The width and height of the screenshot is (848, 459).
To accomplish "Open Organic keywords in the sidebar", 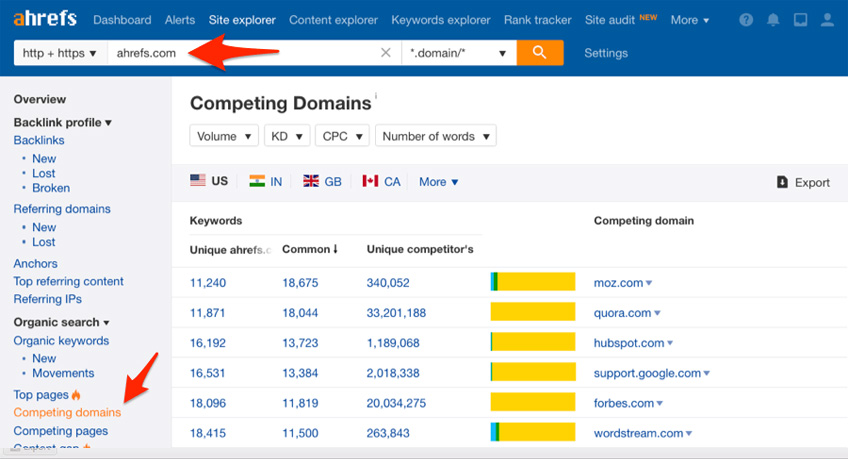I will click(x=61, y=341).
